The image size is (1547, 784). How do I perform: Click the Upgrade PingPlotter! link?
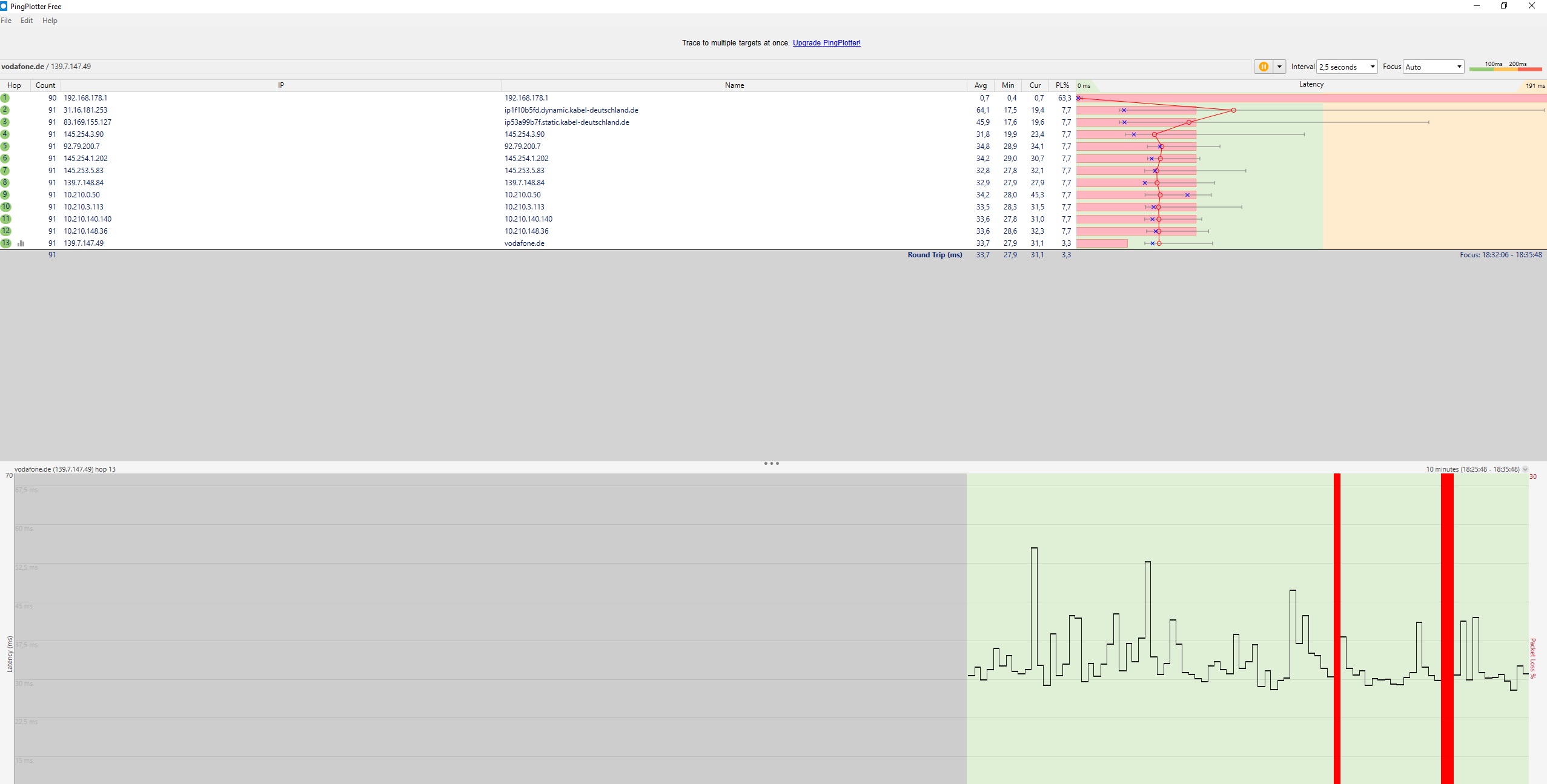(826, 43)
